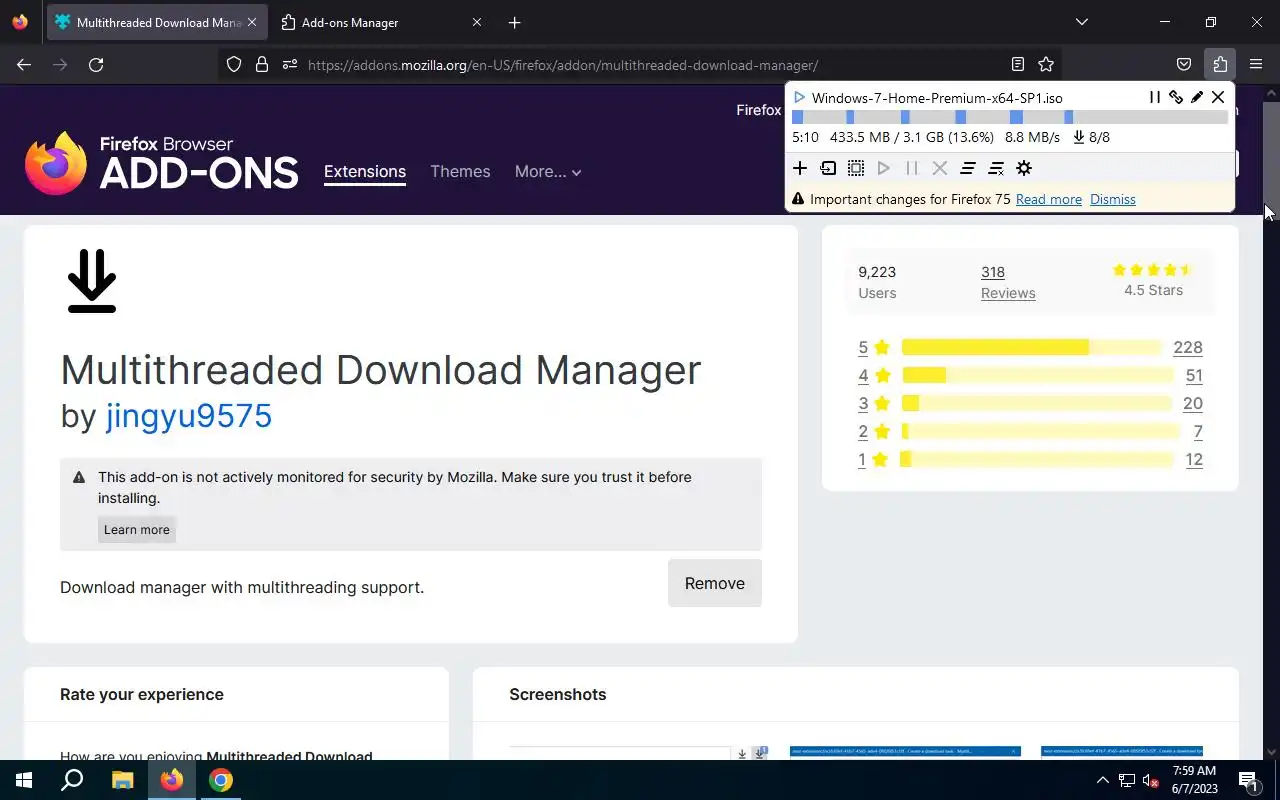The height and width of the screenshot is (800, 1280).
Task: Open the extensions toolbar button
Action: pos(1220,64)
